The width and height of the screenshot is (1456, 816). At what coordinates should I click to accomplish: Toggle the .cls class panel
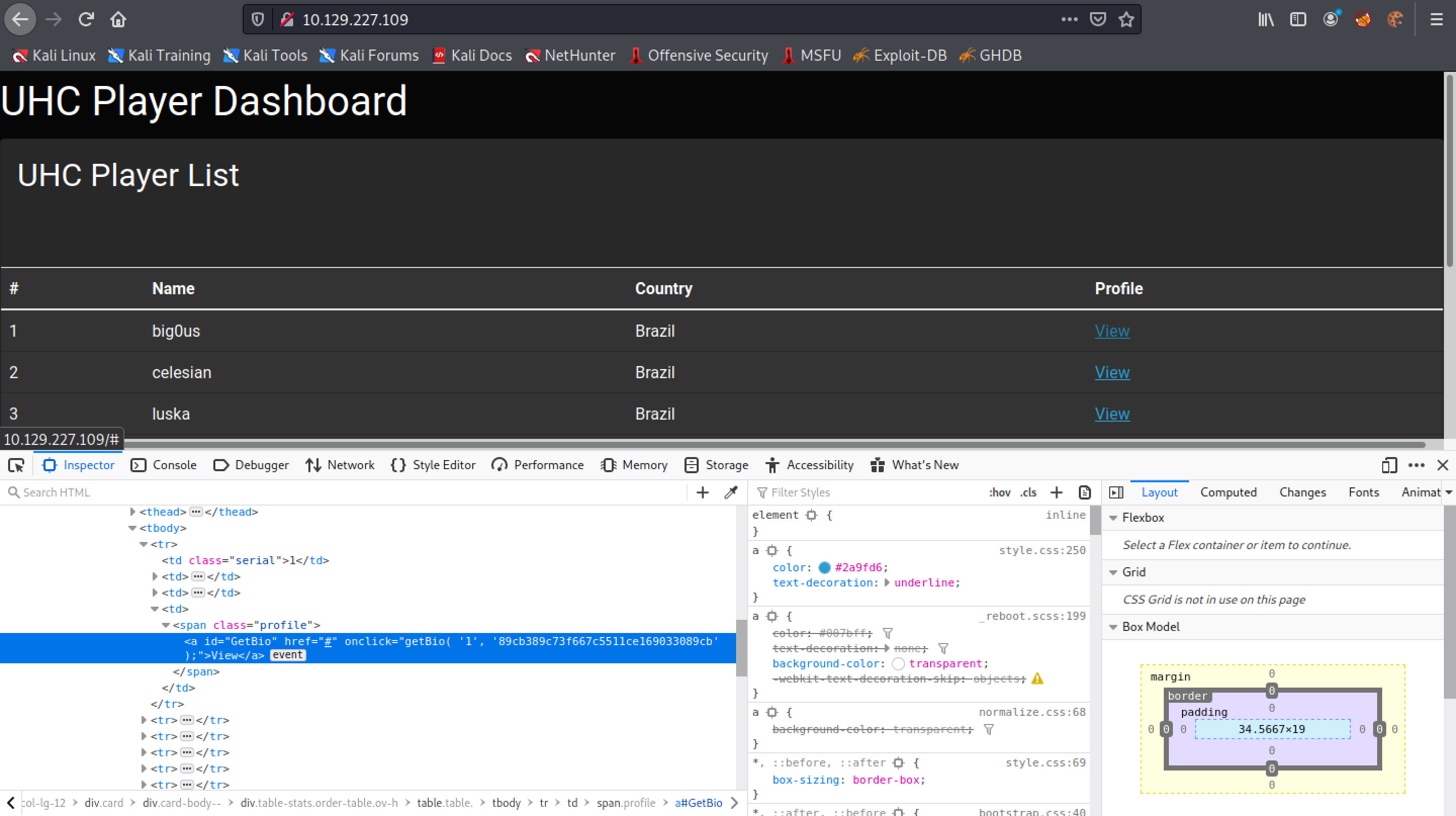(1029, 493)
